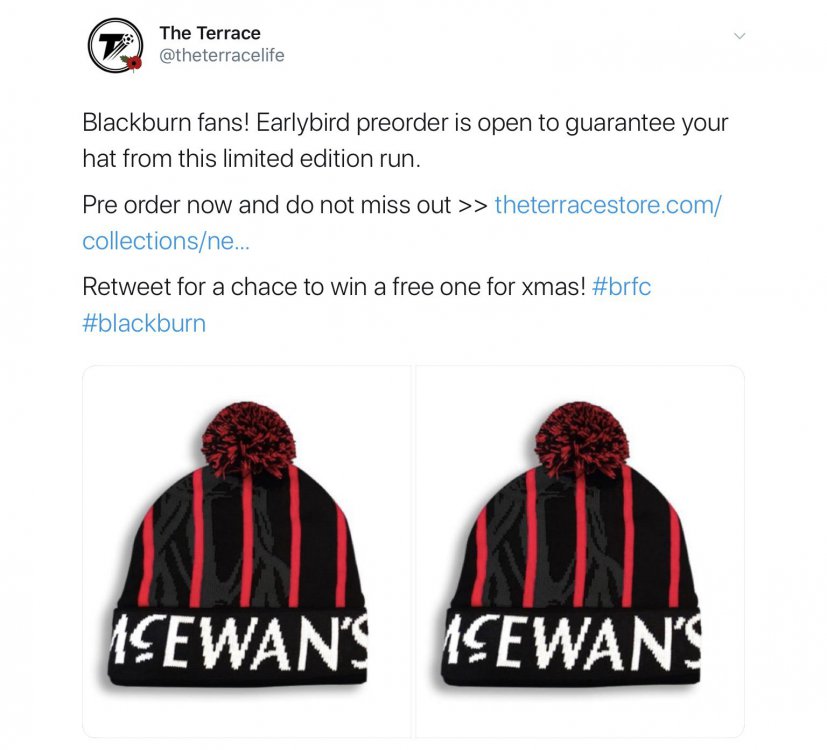This screenshot has height=750, width=827.
Task: Open The Terrace profile avatar
Action: (116, 45)
